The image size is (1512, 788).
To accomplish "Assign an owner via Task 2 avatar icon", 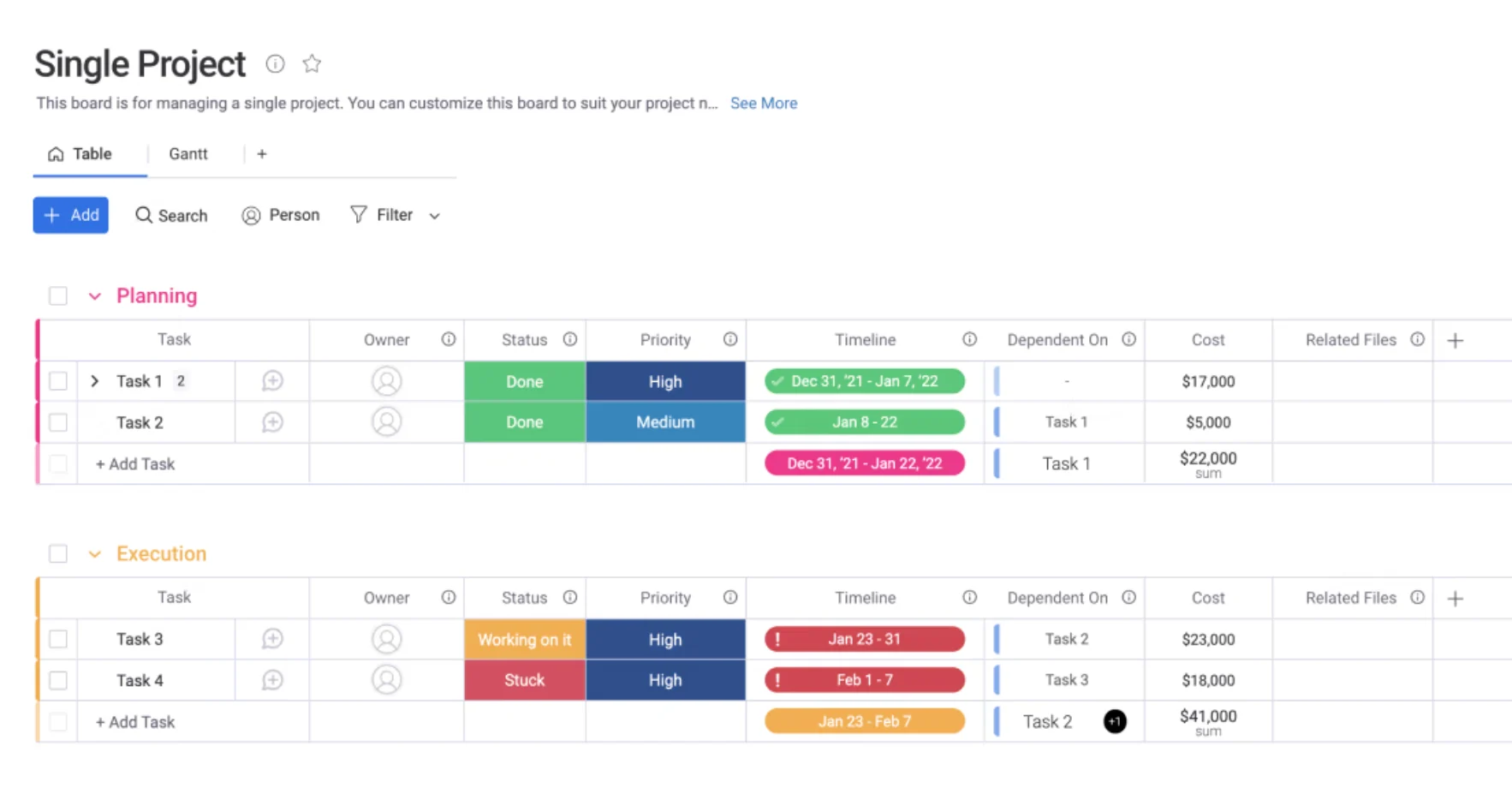I will 386,422.
